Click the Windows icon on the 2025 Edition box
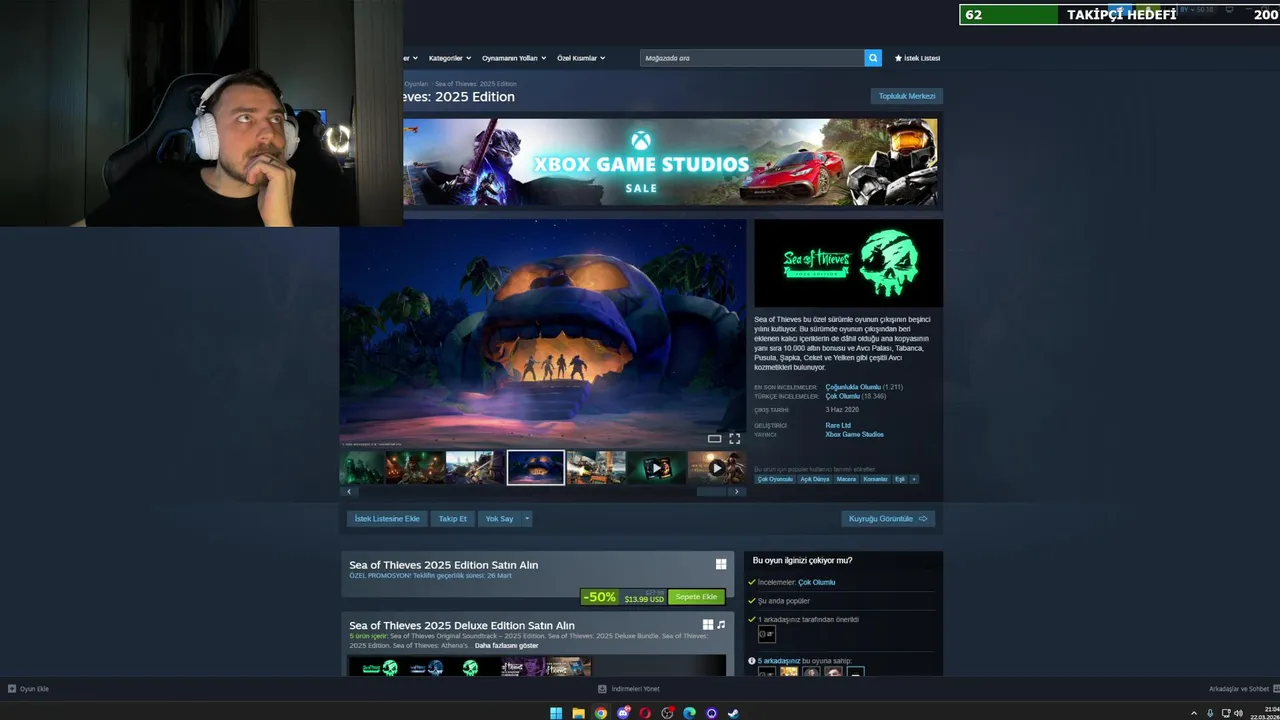The height and width of the screenshot is (720, 1280). point(721,565)
